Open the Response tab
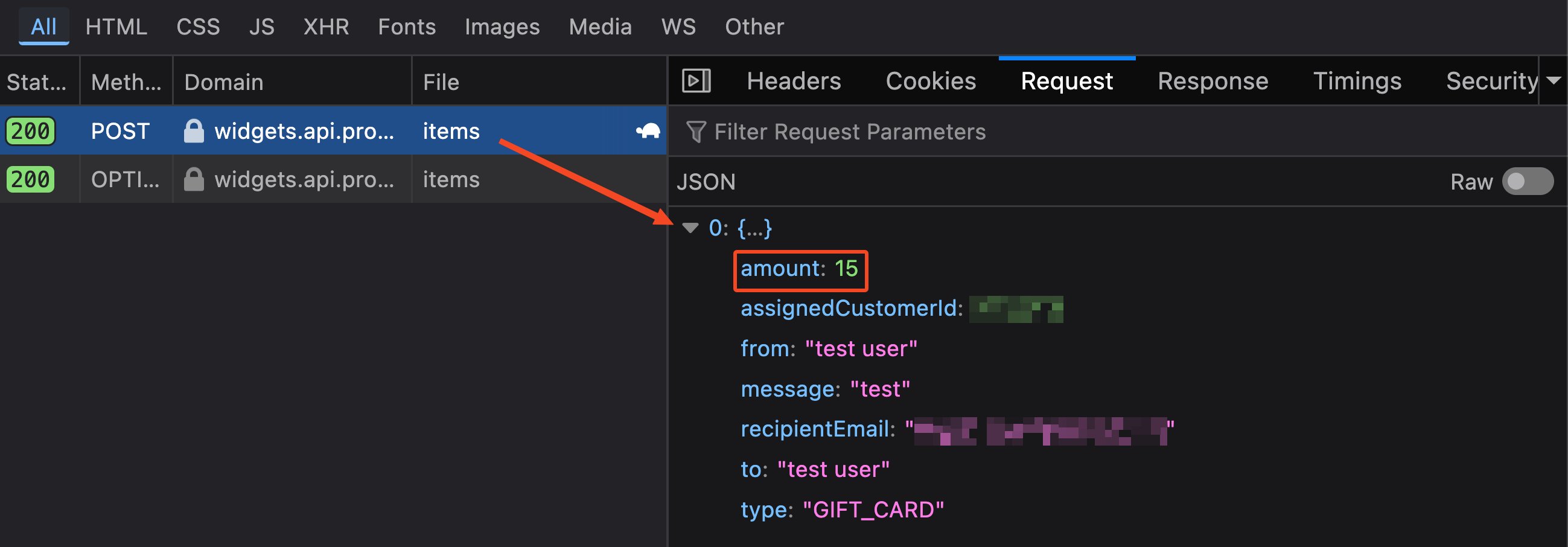 point(1212,81)
